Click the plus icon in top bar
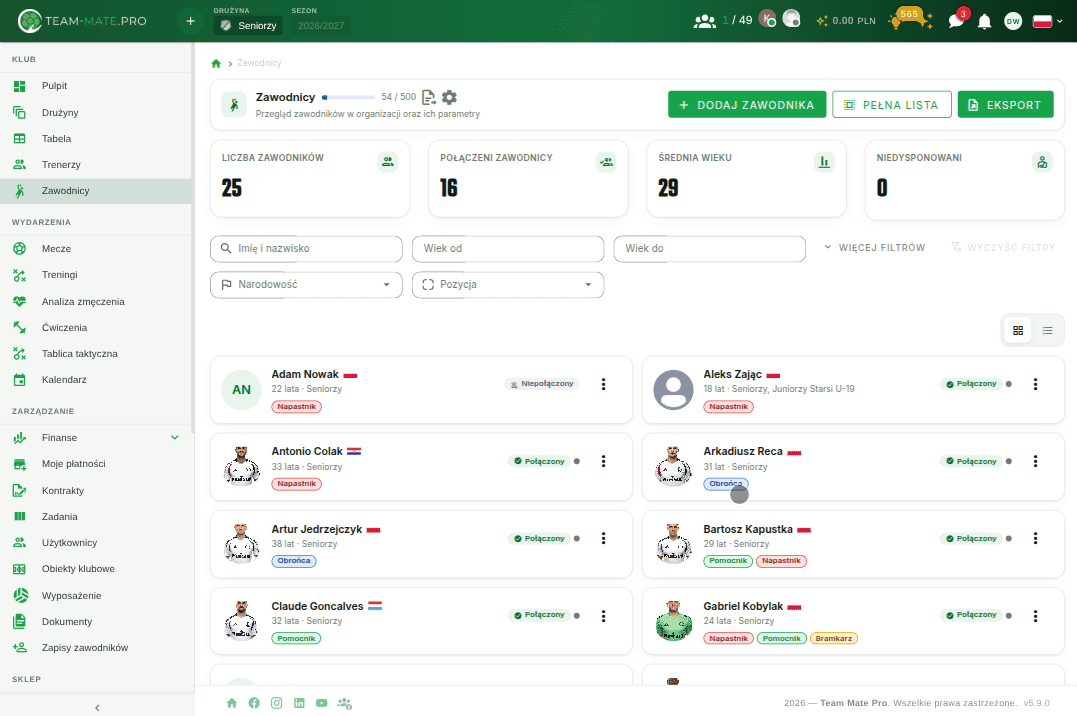 coord(190,21)
